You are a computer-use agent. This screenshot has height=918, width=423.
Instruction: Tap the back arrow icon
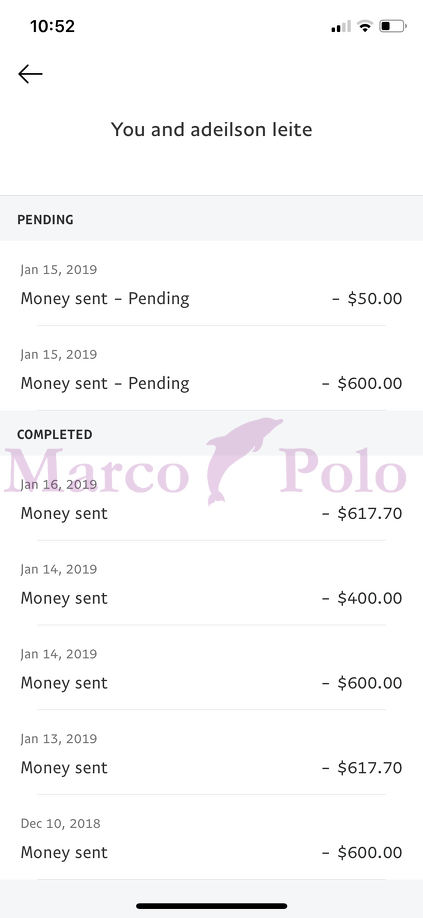point(30,74)
